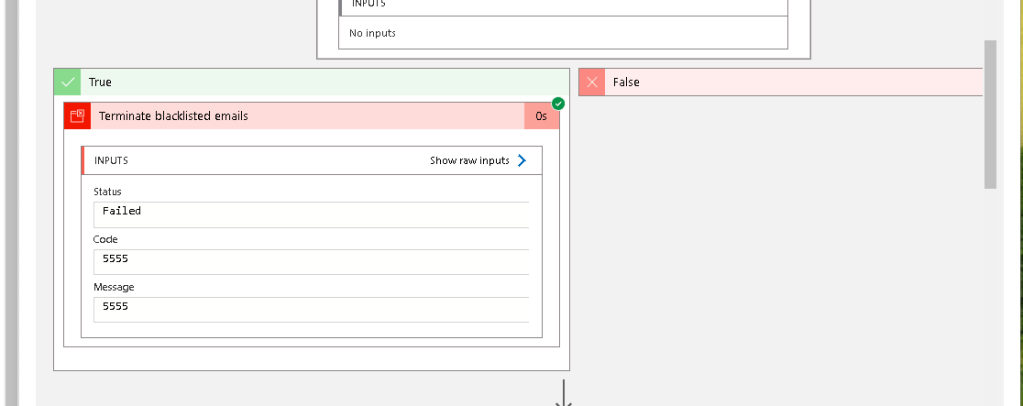This screenshot has height=406, width=1023.
Task: Select the Terminate blacklisted emails header
Action: point(312,116)
